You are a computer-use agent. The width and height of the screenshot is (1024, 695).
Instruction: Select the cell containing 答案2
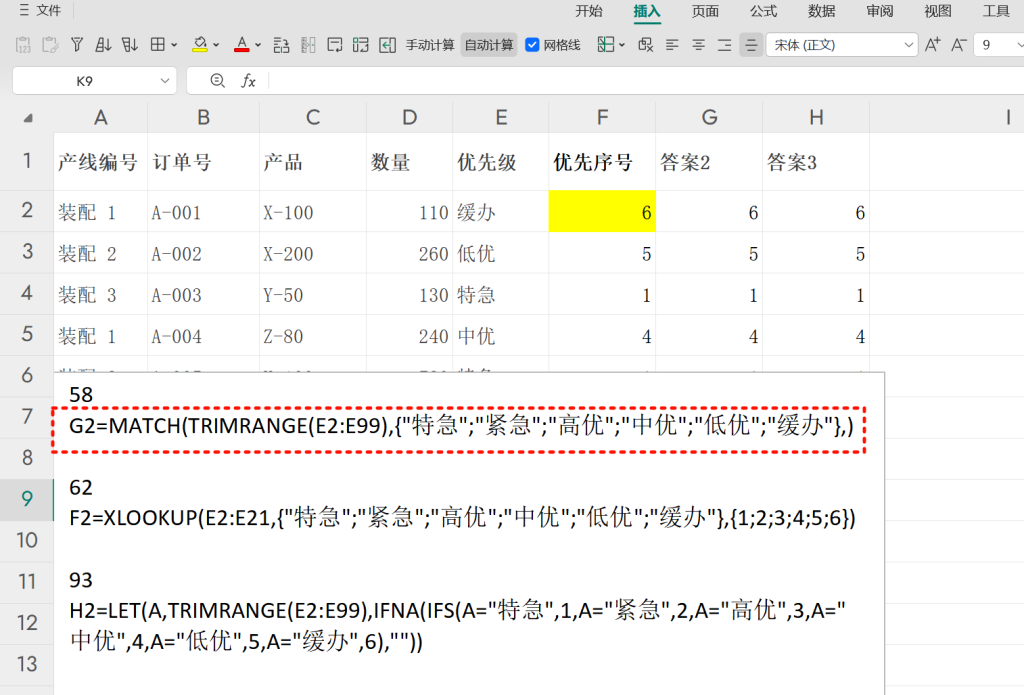[x=709, y=162]
